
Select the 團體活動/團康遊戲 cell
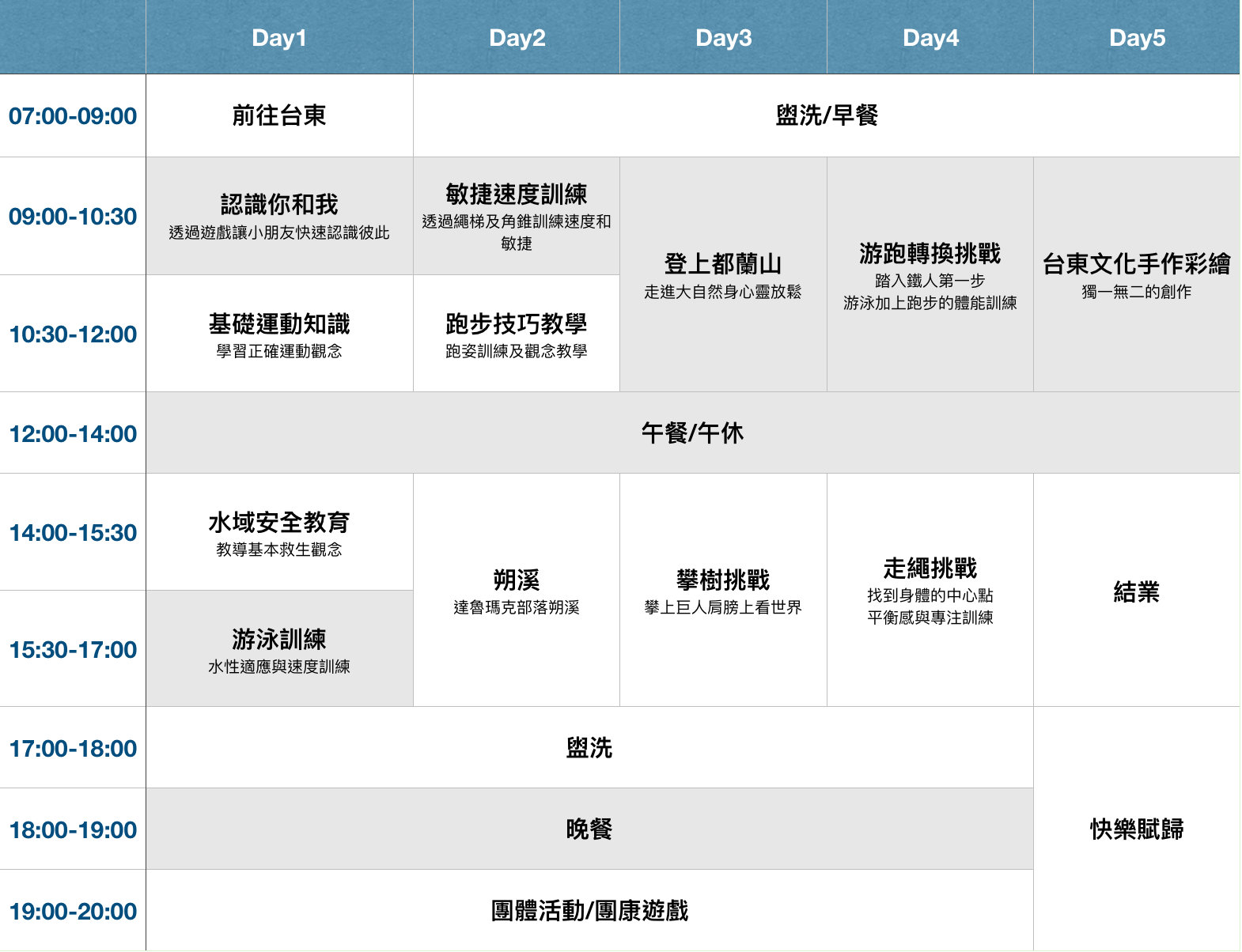click(x=589, y=911)
